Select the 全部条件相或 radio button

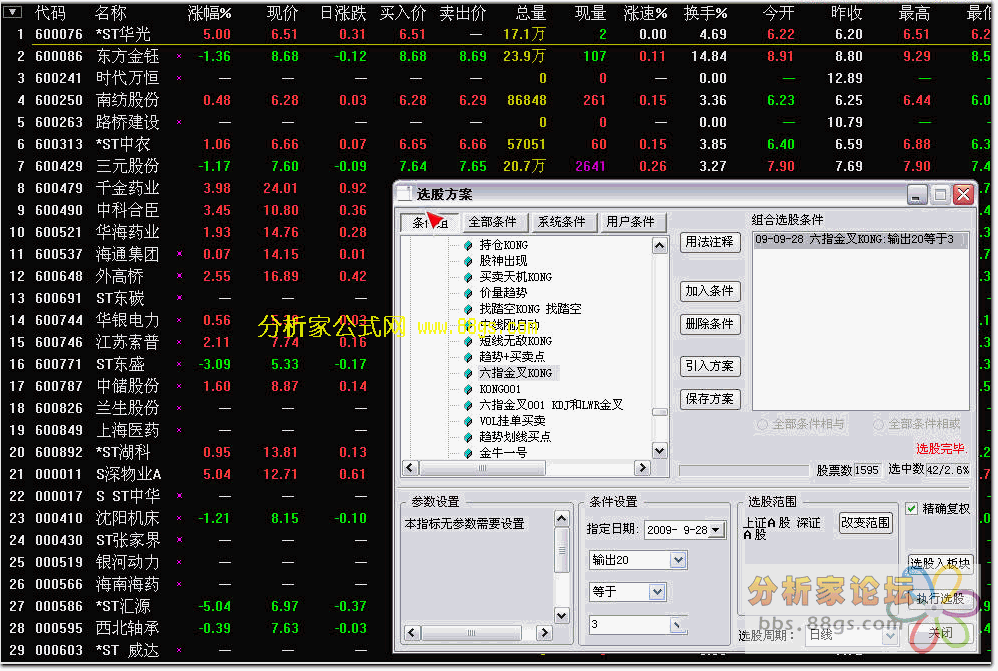point(878,425)
